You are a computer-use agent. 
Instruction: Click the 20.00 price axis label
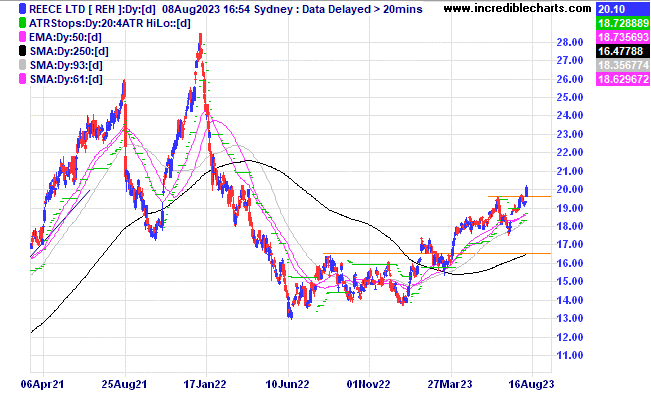(570, 189)
